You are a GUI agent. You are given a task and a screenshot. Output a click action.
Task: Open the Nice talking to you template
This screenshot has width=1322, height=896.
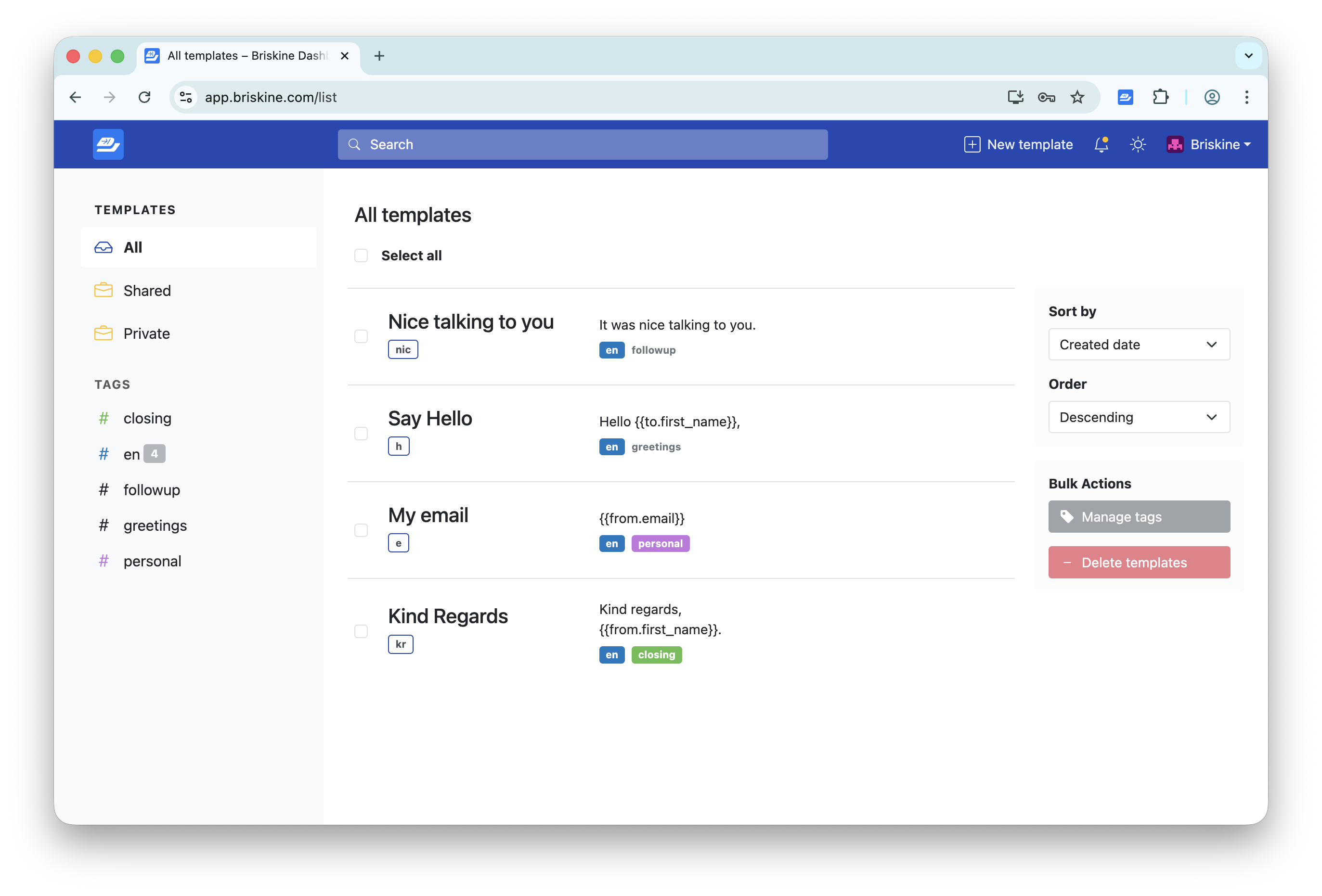(470, 322)
